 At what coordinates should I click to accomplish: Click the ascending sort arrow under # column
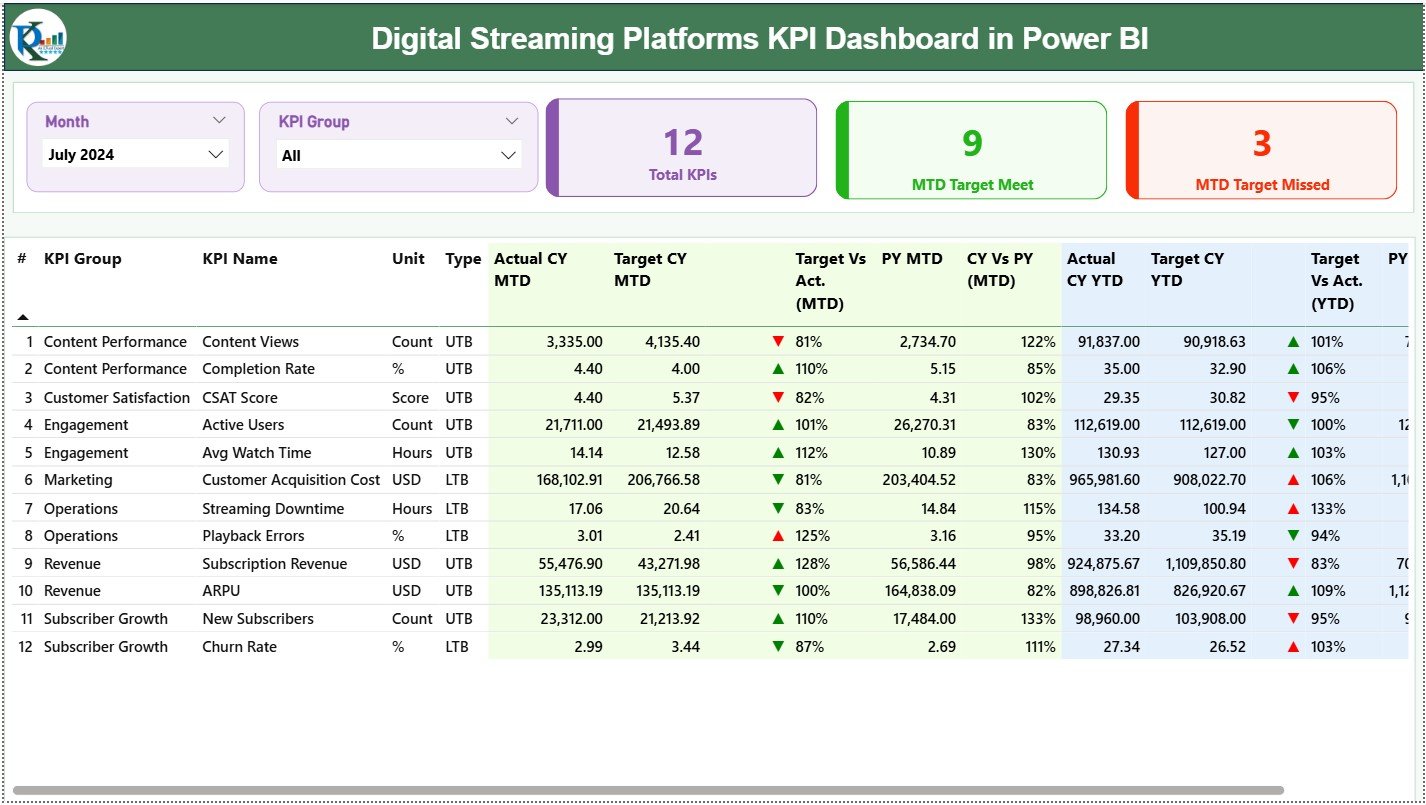23,316
